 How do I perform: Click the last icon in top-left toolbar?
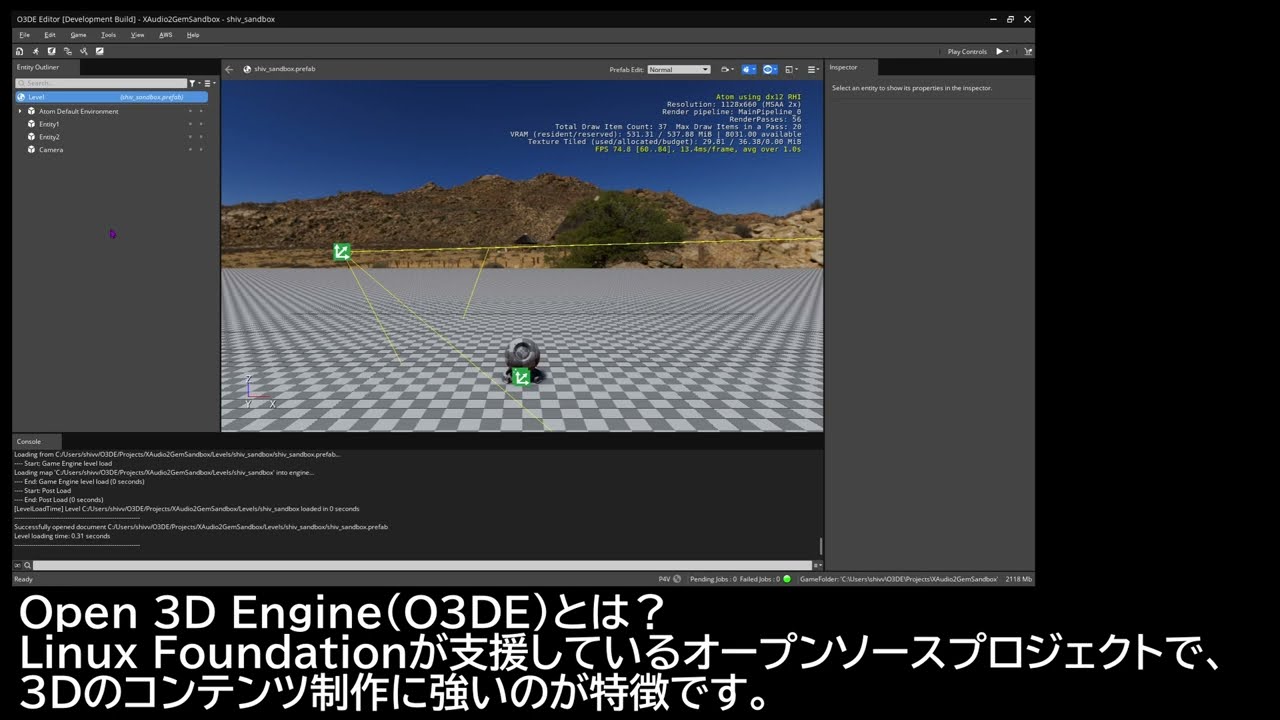pos(100,51)
